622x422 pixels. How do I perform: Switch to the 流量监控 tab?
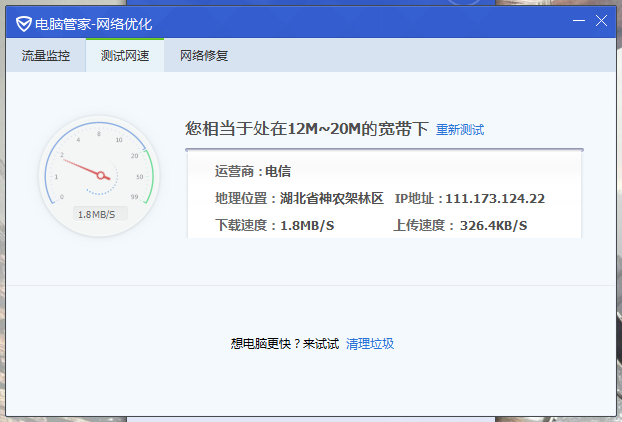tap(46, 56)
